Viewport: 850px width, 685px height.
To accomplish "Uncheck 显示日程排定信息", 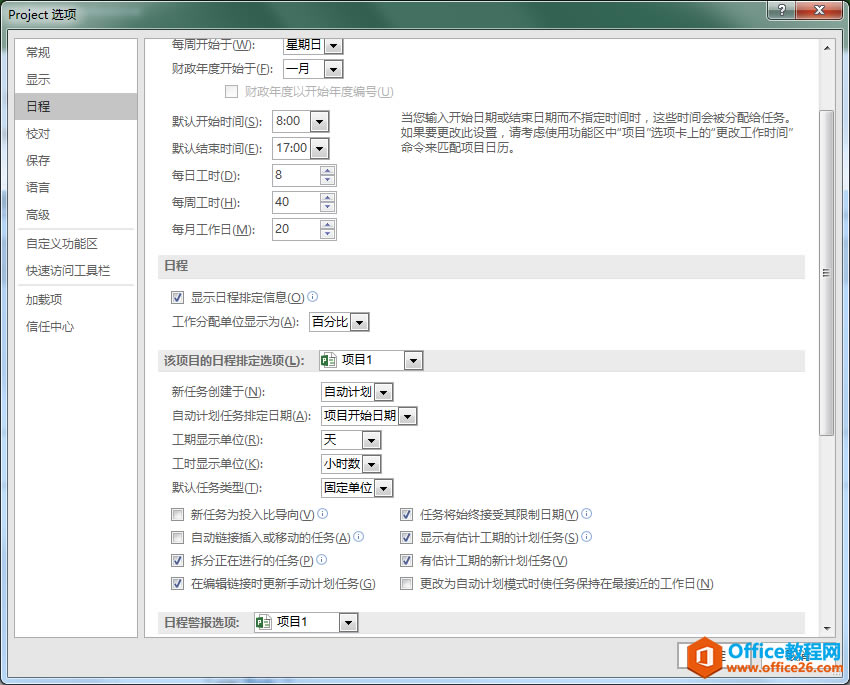I will 177,297.
